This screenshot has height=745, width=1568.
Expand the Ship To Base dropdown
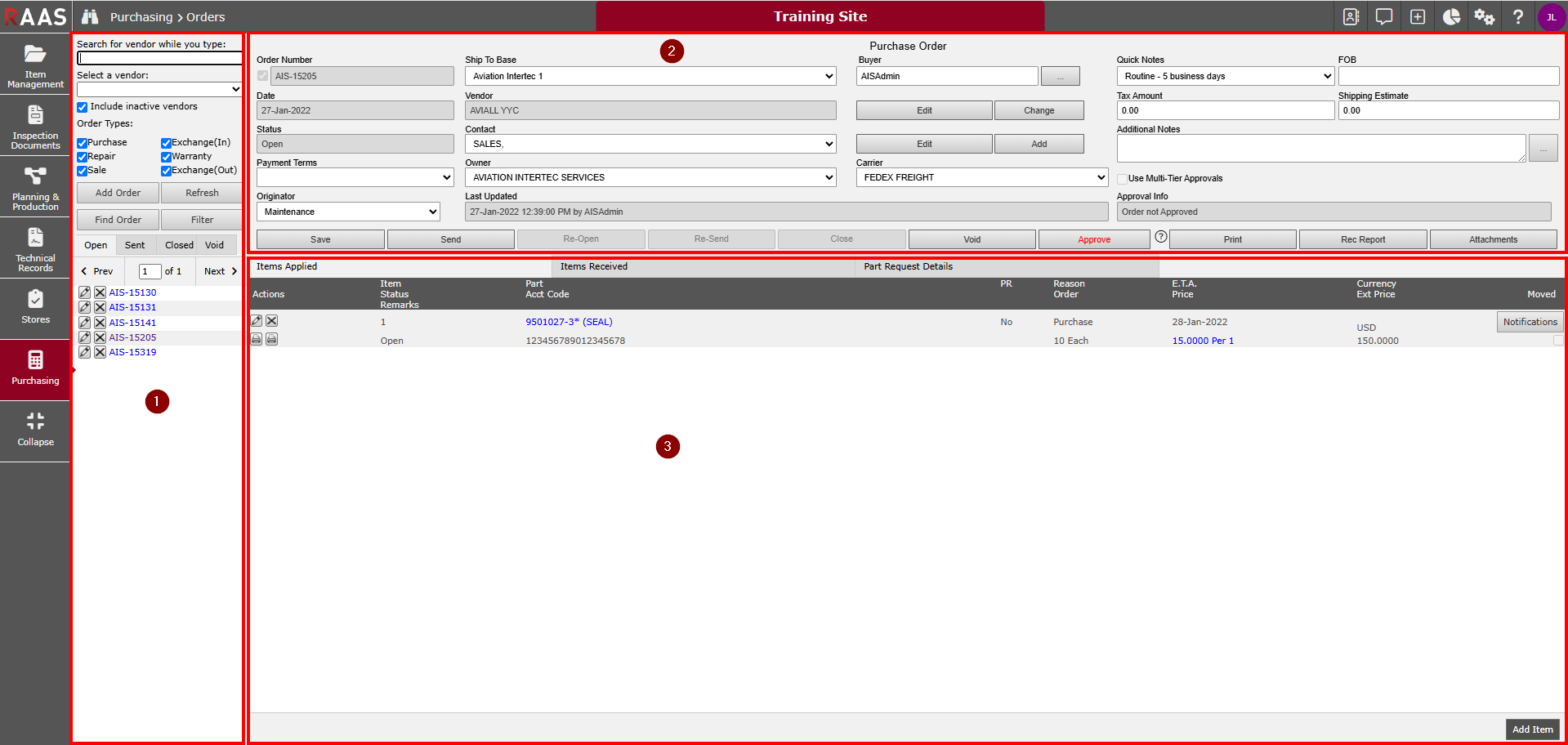pyautogui.click(x=650, y=76)
